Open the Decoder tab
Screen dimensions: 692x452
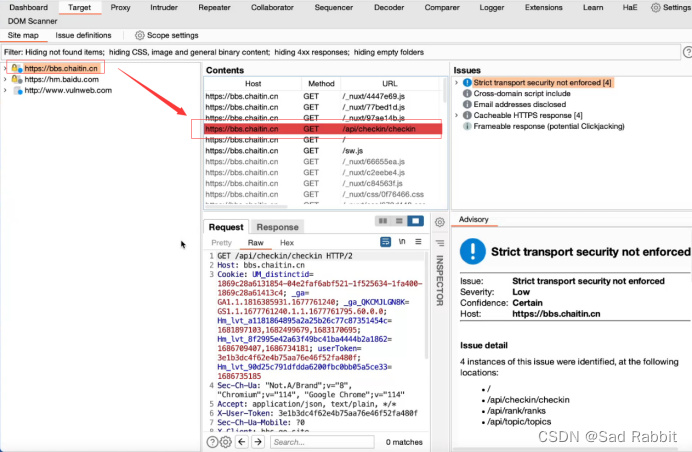pyautogui.click(x=389, y=8)
